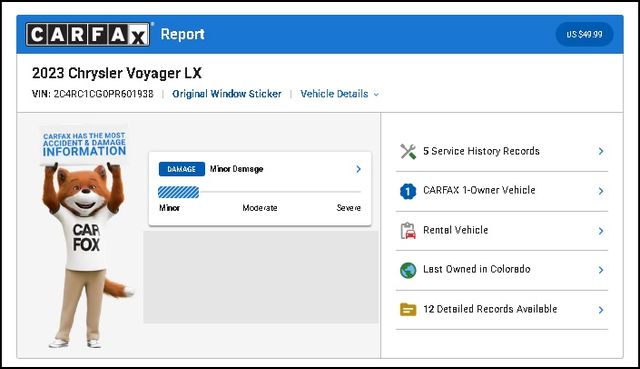Click the accident & damage information sign

(x=84, y=144)
